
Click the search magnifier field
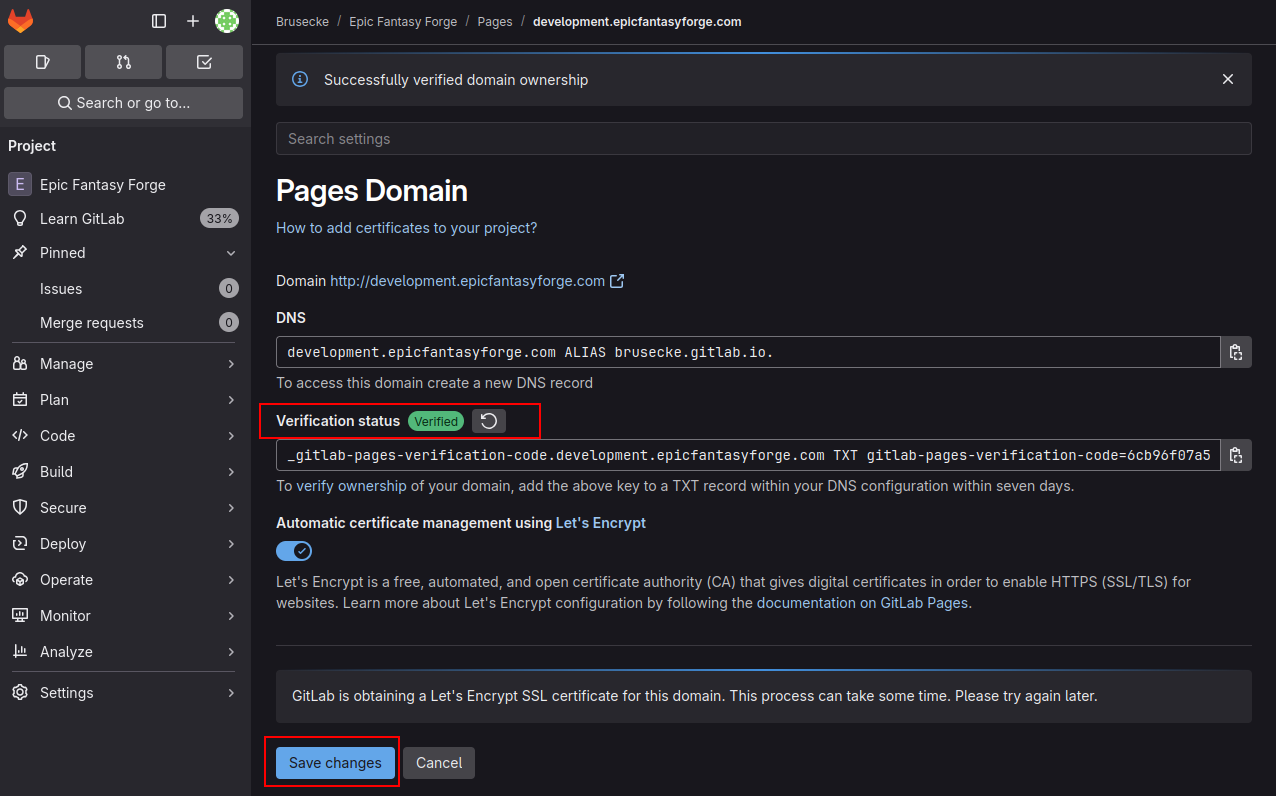123,103
